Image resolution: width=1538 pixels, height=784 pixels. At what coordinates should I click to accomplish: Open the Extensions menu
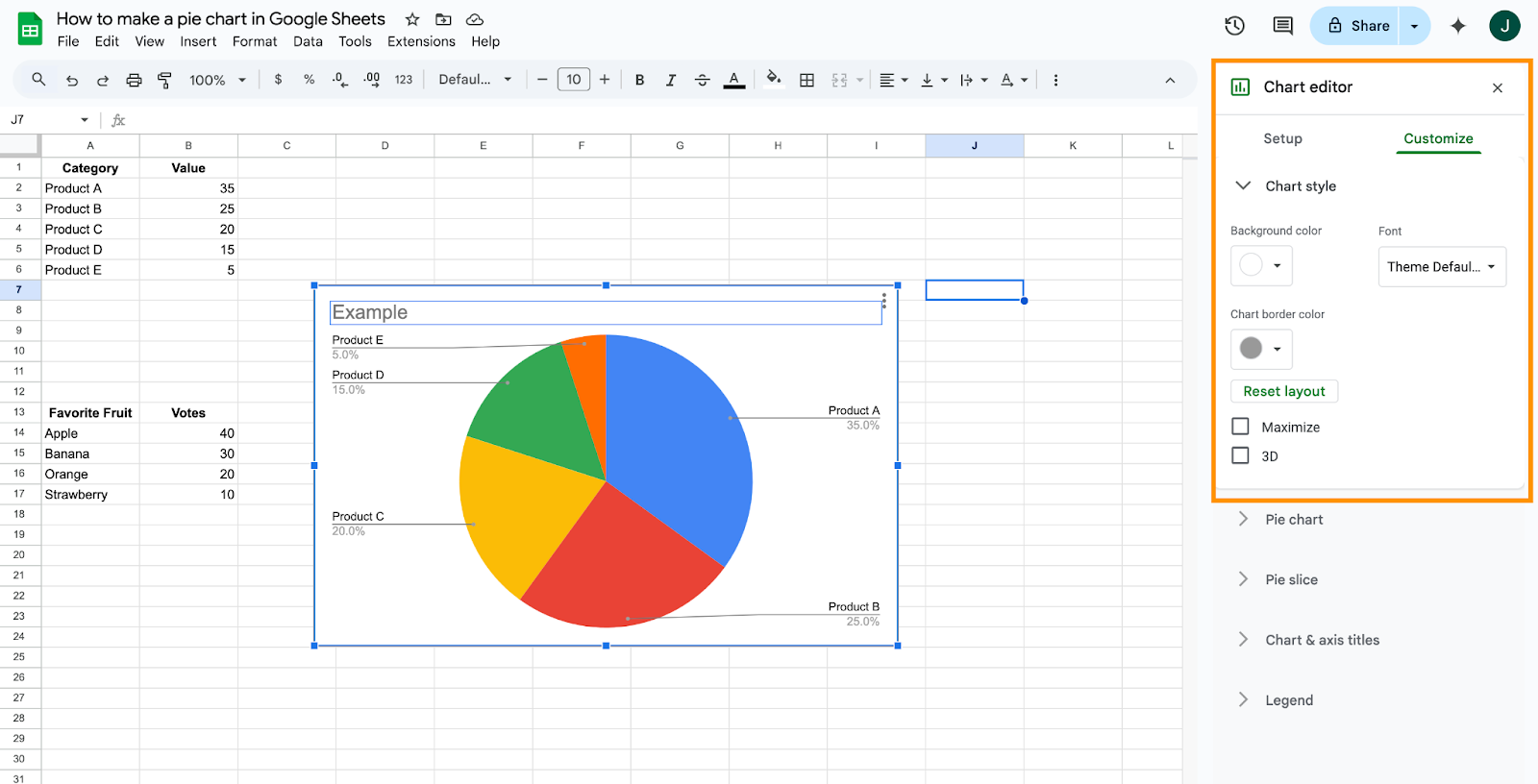pos(421,41)
